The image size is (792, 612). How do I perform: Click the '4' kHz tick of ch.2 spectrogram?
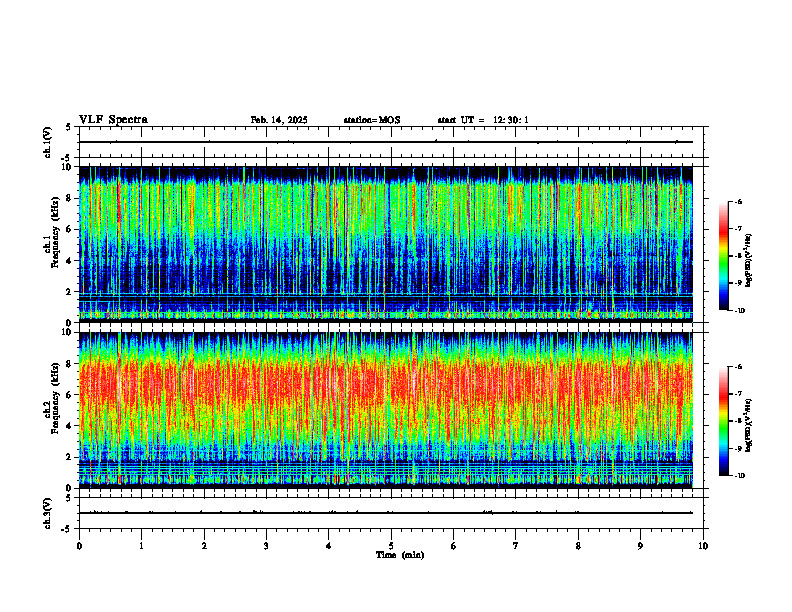70,426
